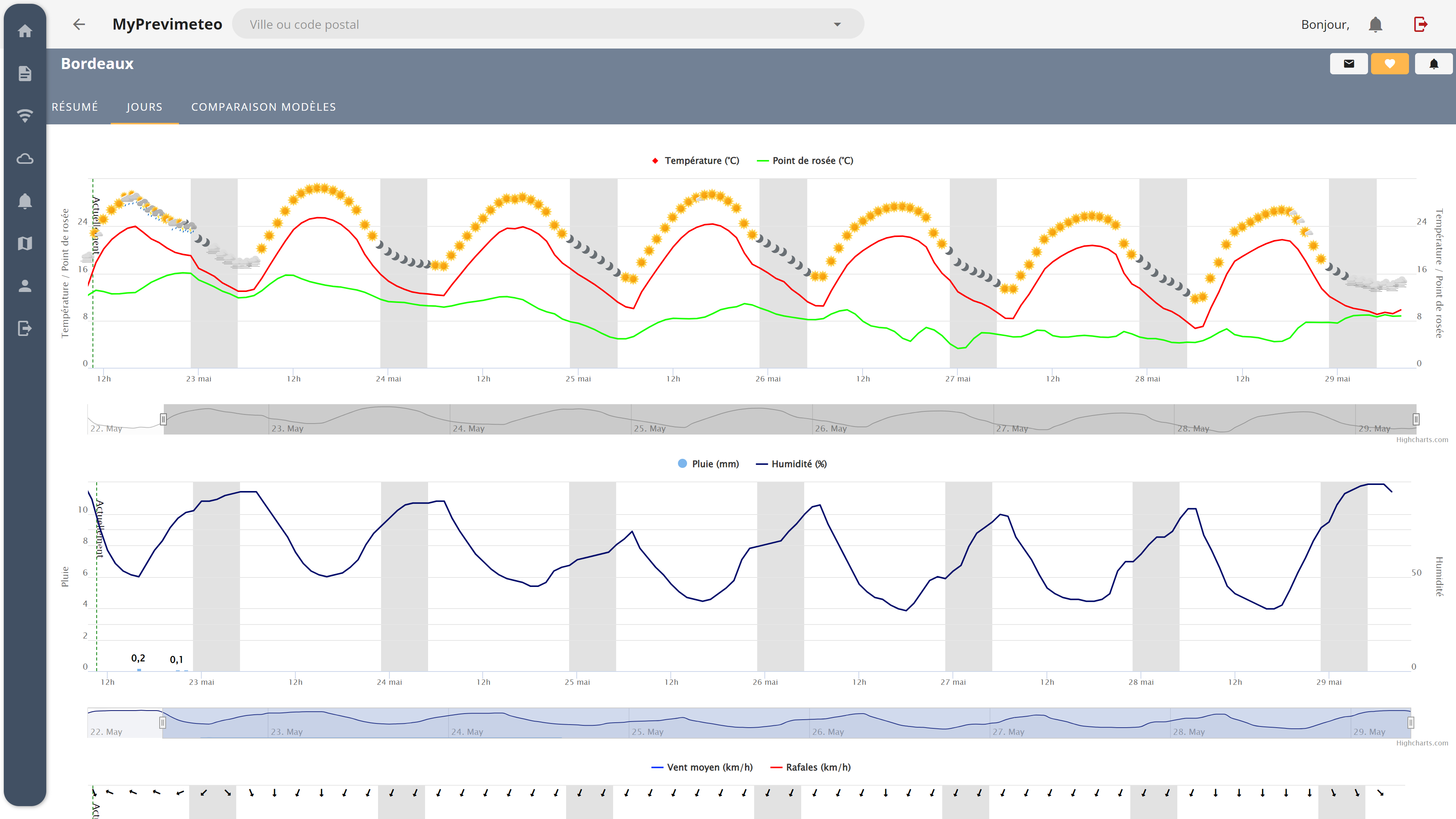
Task: Click the wifi signal sidebar icon
Action: point(25,116)
